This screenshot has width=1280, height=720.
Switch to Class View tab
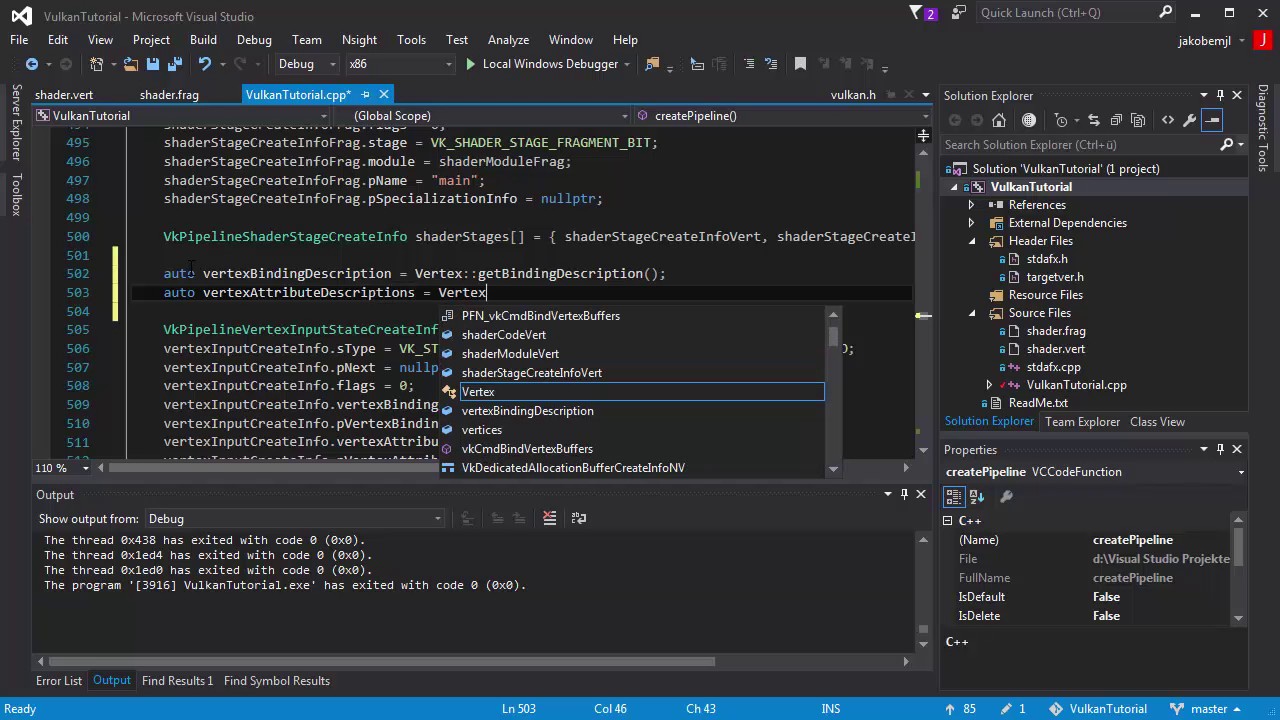pos(1157,422)
